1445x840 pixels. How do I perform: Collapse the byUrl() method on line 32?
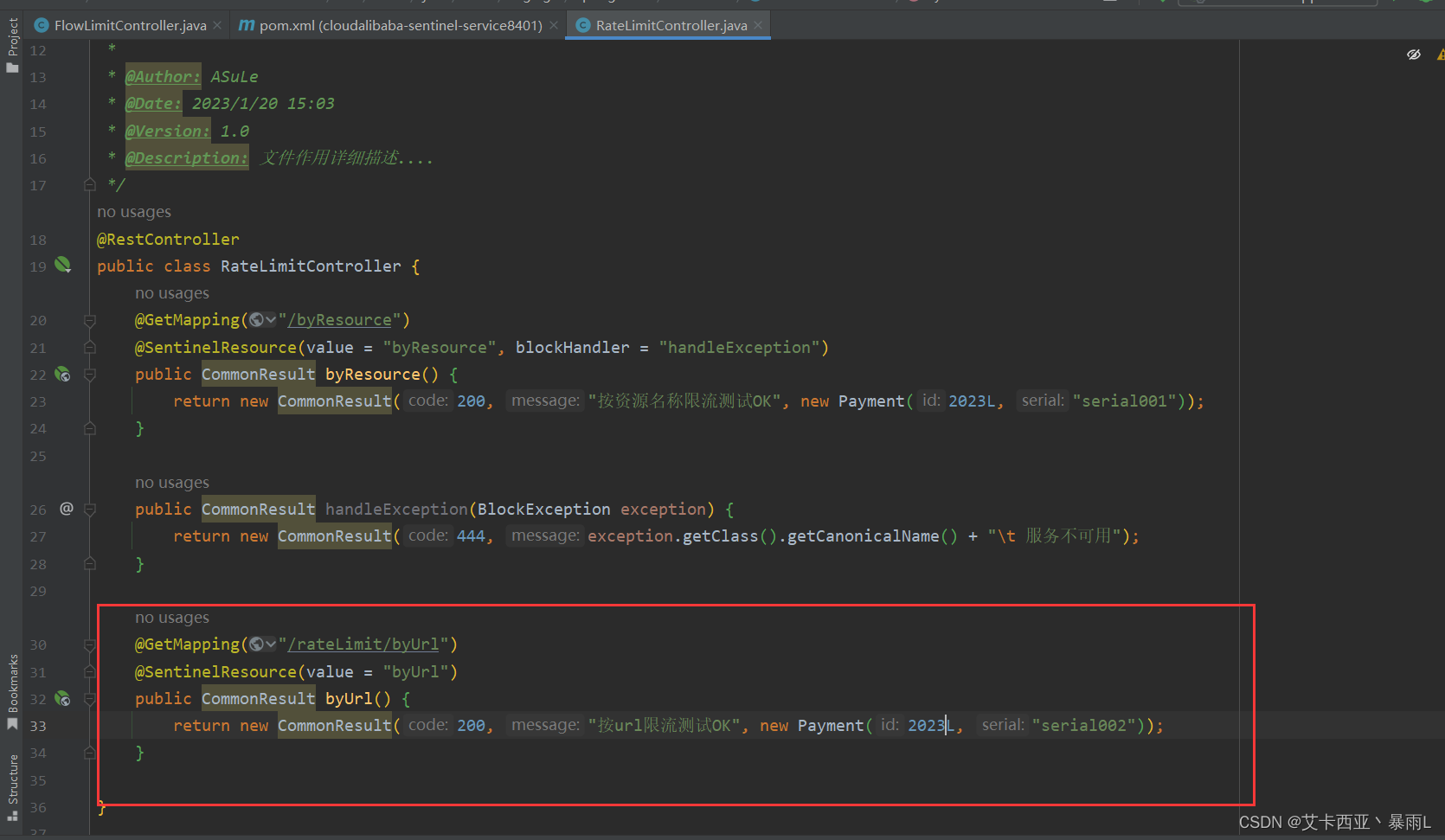(90, 699)
